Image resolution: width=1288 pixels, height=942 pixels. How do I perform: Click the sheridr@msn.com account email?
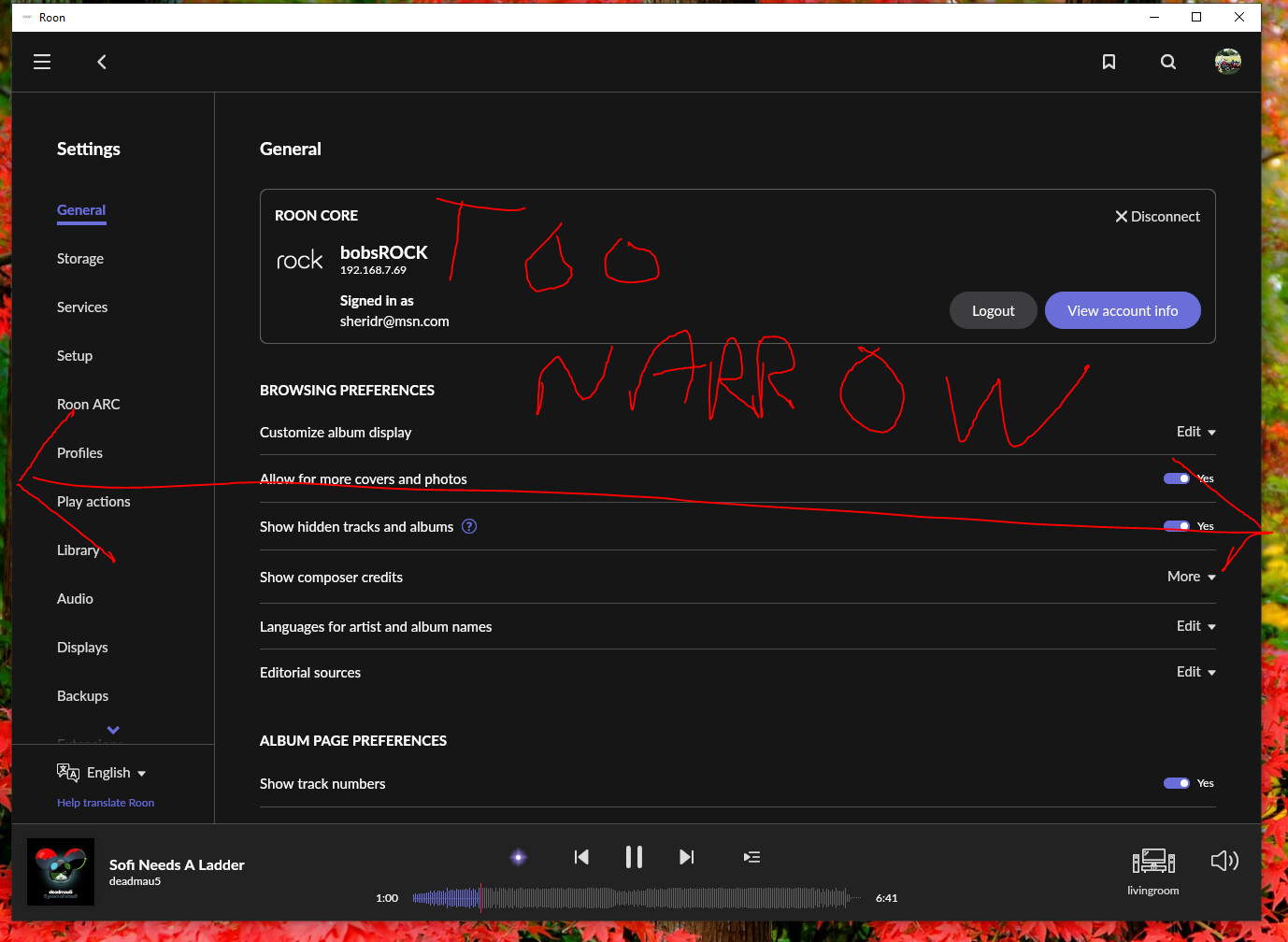click(394, 321)
